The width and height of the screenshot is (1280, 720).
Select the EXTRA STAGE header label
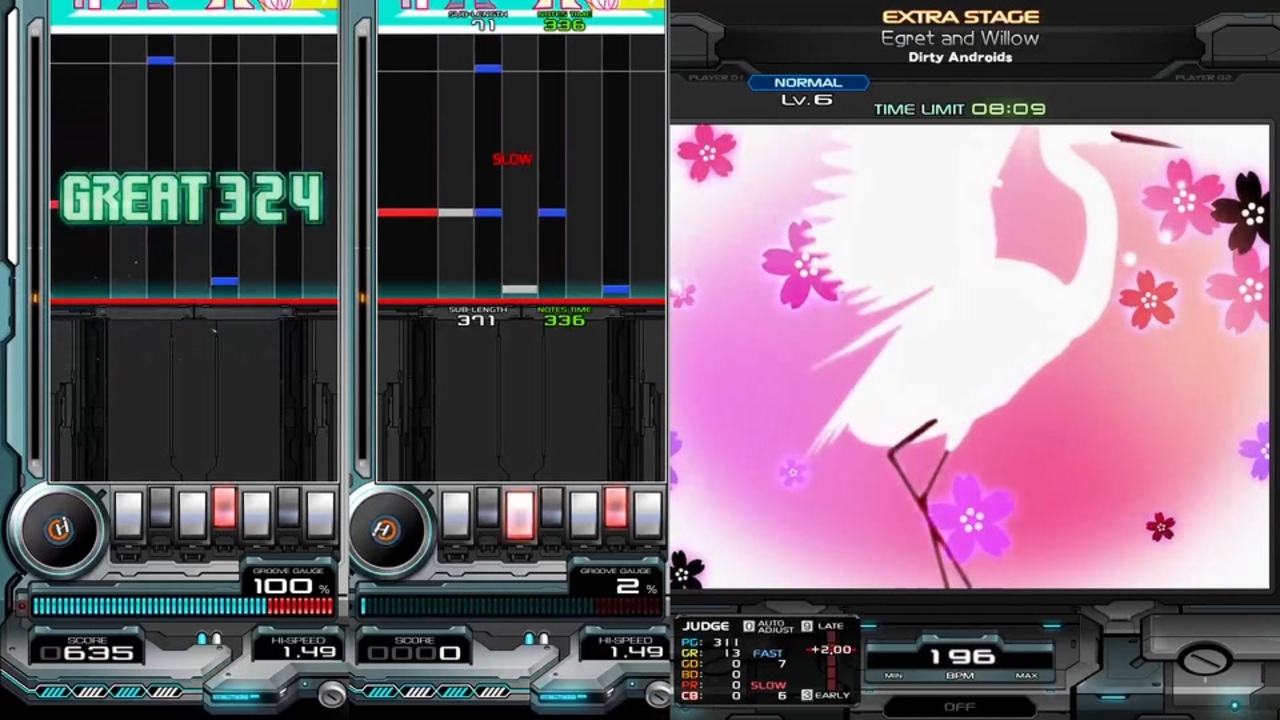(960, 17)
